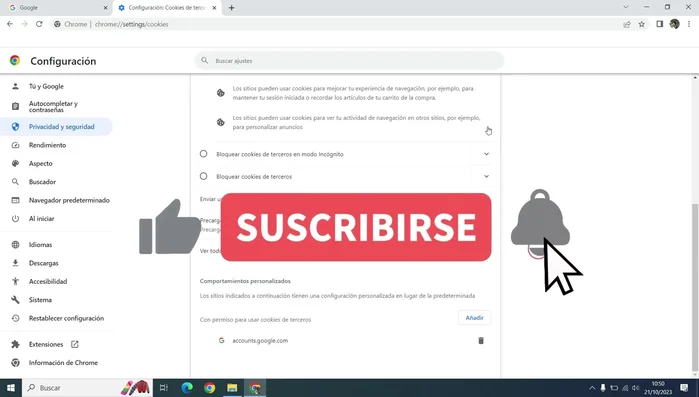Close the Configuración settings tab
Image resolution: width=699 pixels, height=397 pixels.
(214, 8)
